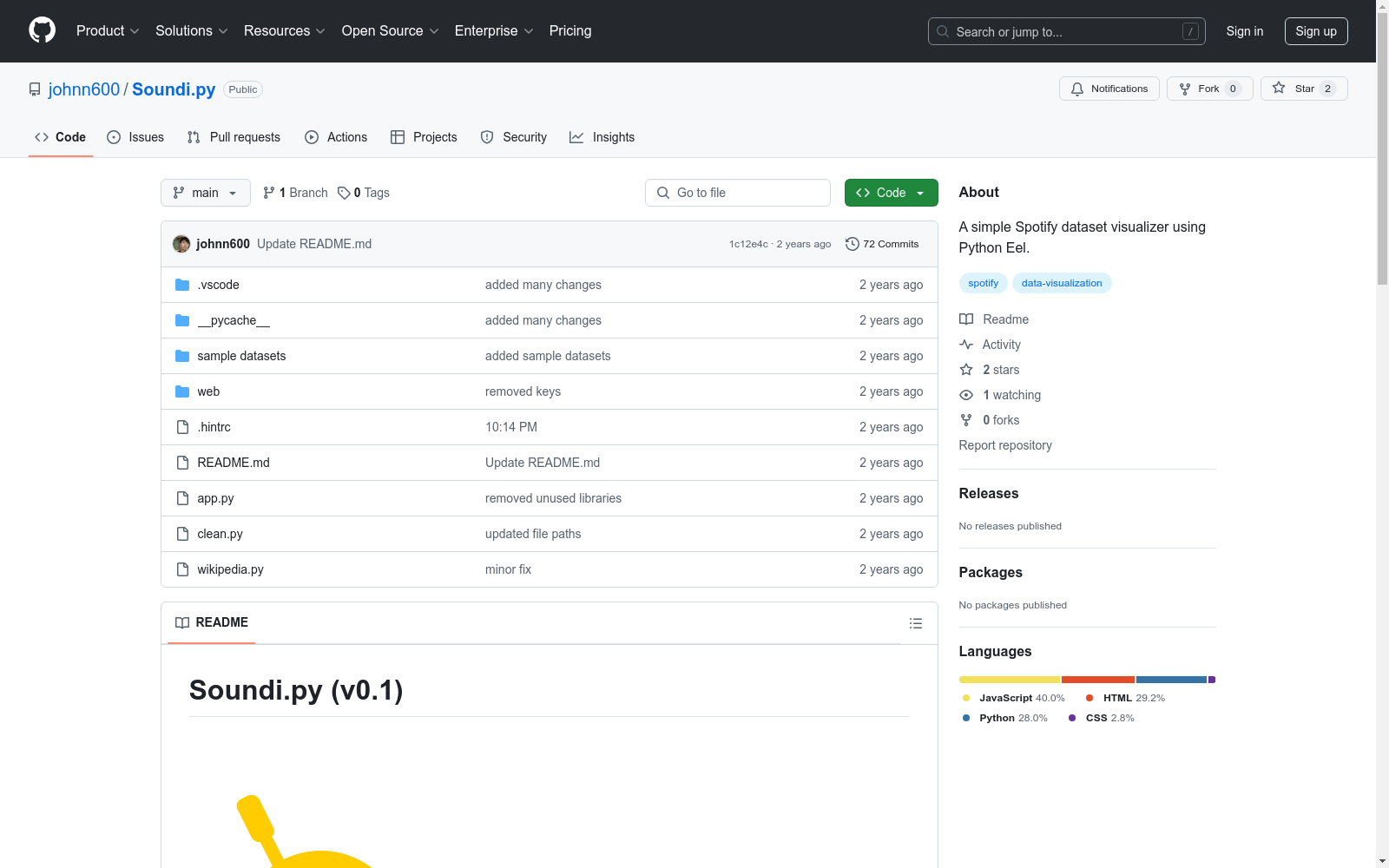Focus the Search or jump to field
The width and height of the screenshot is (1389, 868).
click(1067, 31)
